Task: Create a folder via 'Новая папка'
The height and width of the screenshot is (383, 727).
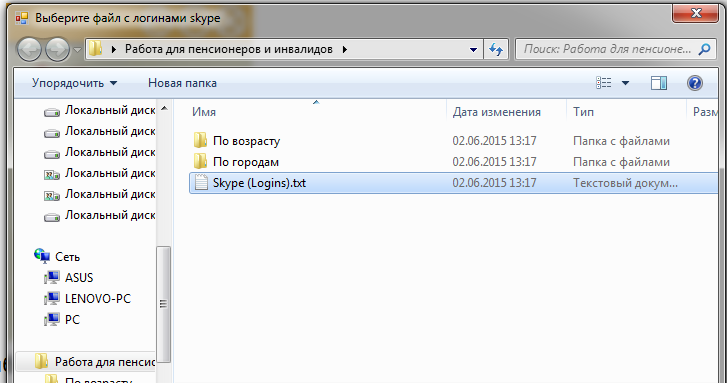Action: pyautogui.click(x=182, y=83)
